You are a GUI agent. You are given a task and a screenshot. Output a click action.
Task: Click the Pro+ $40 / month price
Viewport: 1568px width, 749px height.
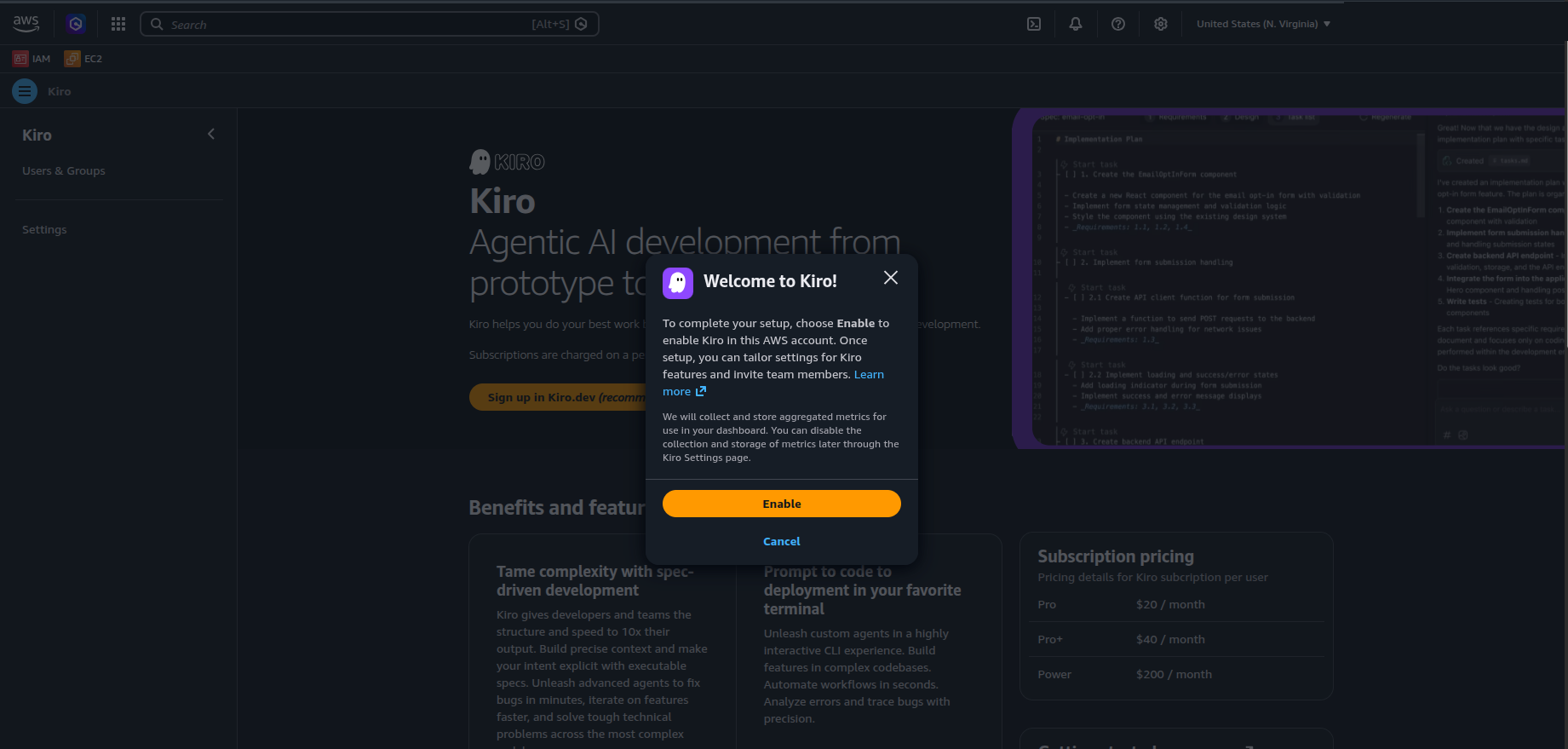(x=1170, y=639)
